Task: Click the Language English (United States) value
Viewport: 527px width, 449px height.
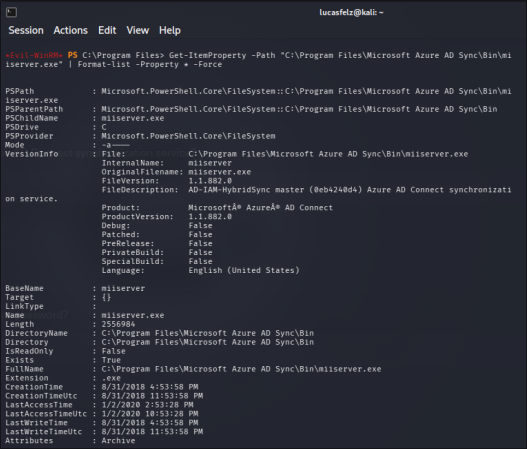Action: coord(244,271)
